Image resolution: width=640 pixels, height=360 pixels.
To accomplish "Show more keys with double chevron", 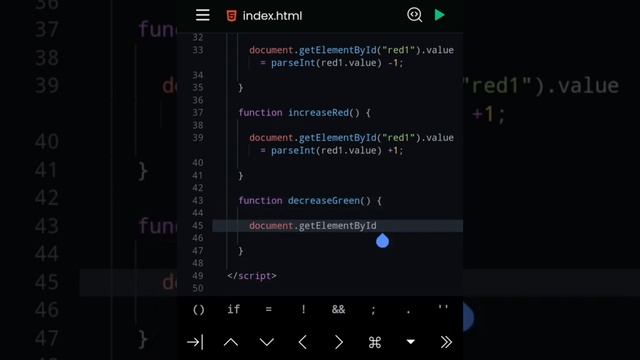I will pyautogui.click(x=446, y=342).
